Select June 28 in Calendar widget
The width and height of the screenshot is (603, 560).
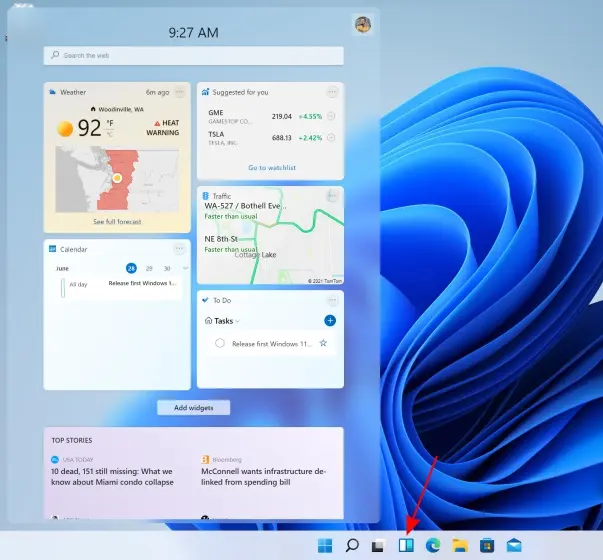[x=131, y=268]
